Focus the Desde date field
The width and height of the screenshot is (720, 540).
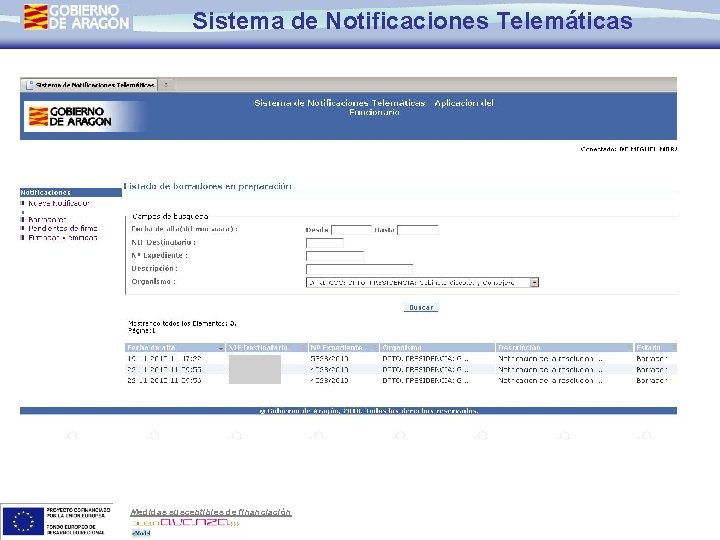tap(351, 230)
